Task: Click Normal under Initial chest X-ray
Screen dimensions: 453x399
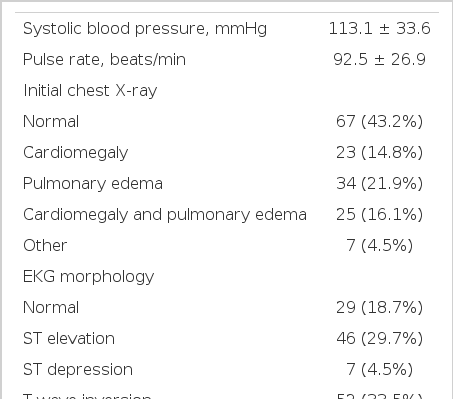Action: coord(51,121)
